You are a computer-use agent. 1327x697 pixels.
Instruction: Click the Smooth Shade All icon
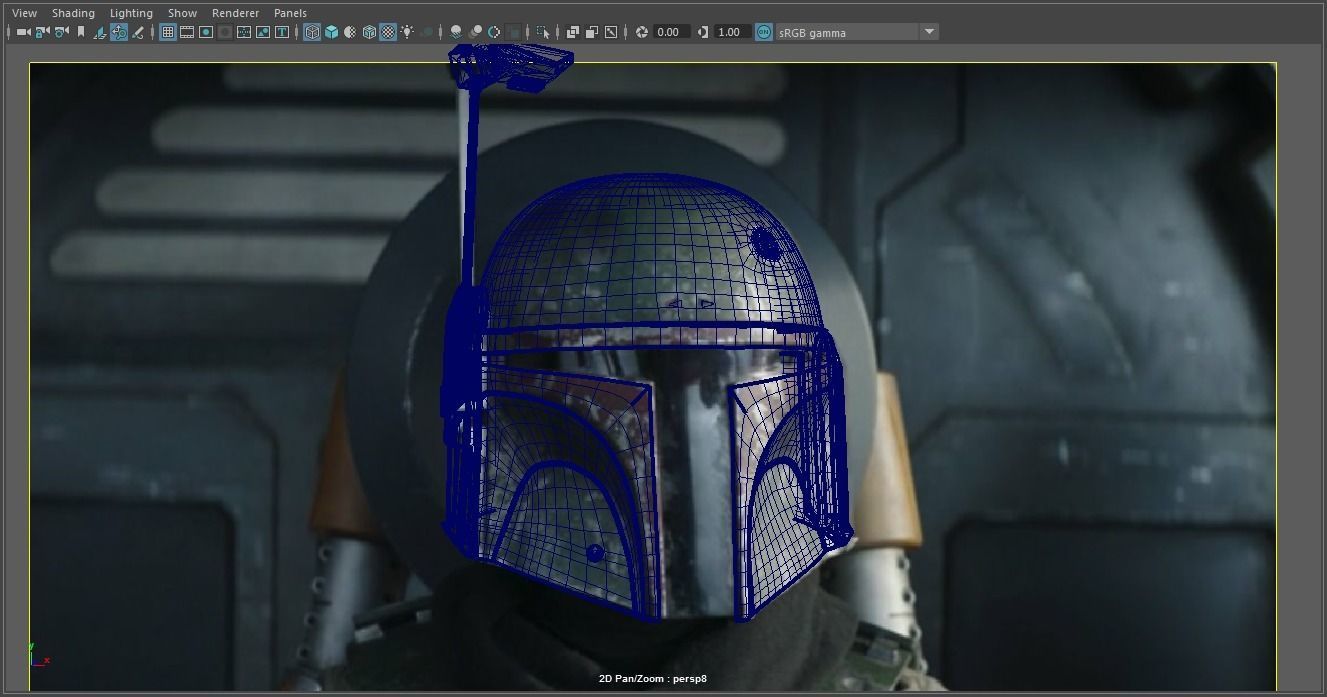331,32
